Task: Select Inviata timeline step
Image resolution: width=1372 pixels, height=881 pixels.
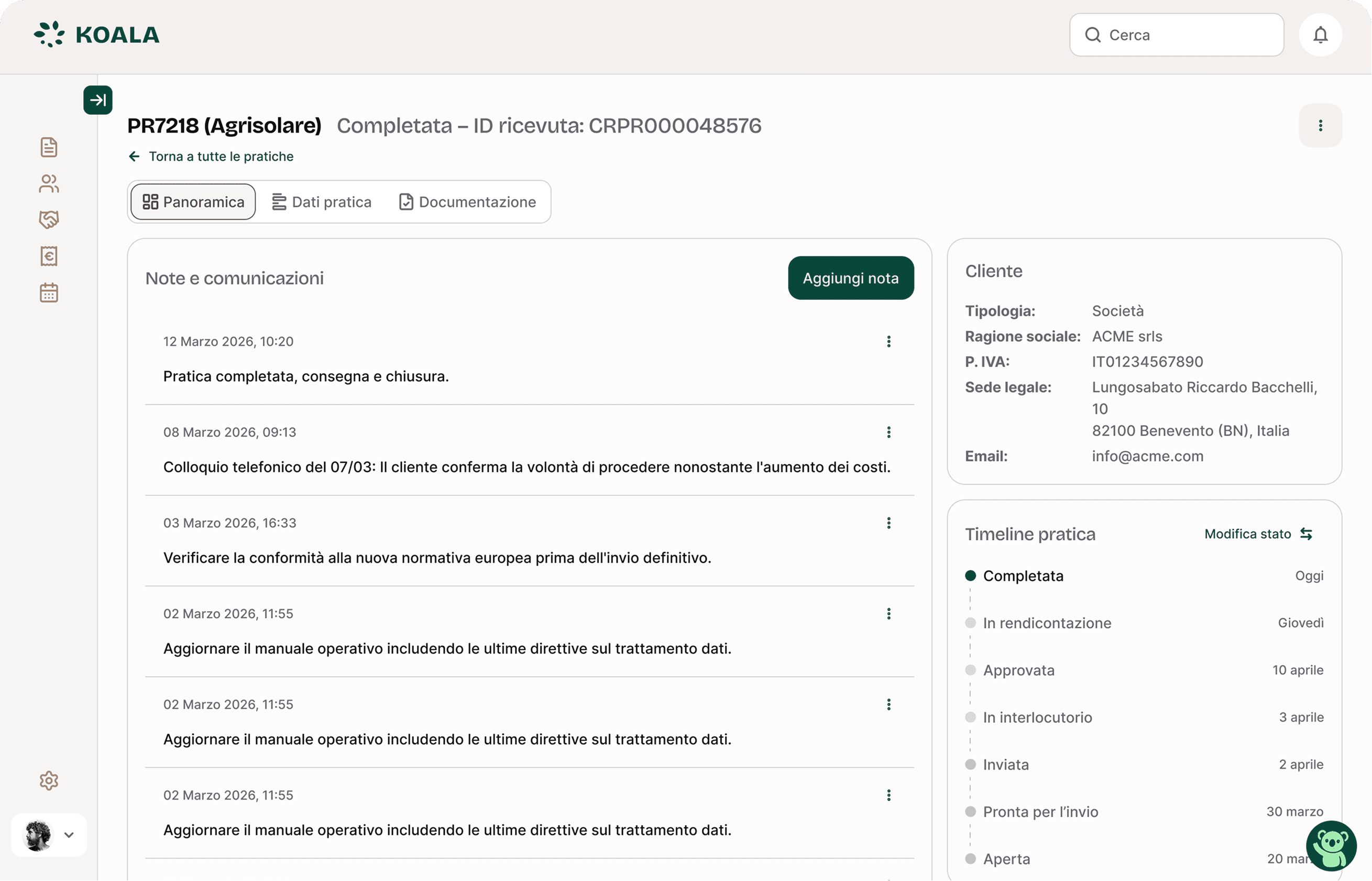Action: (1006, 765)
